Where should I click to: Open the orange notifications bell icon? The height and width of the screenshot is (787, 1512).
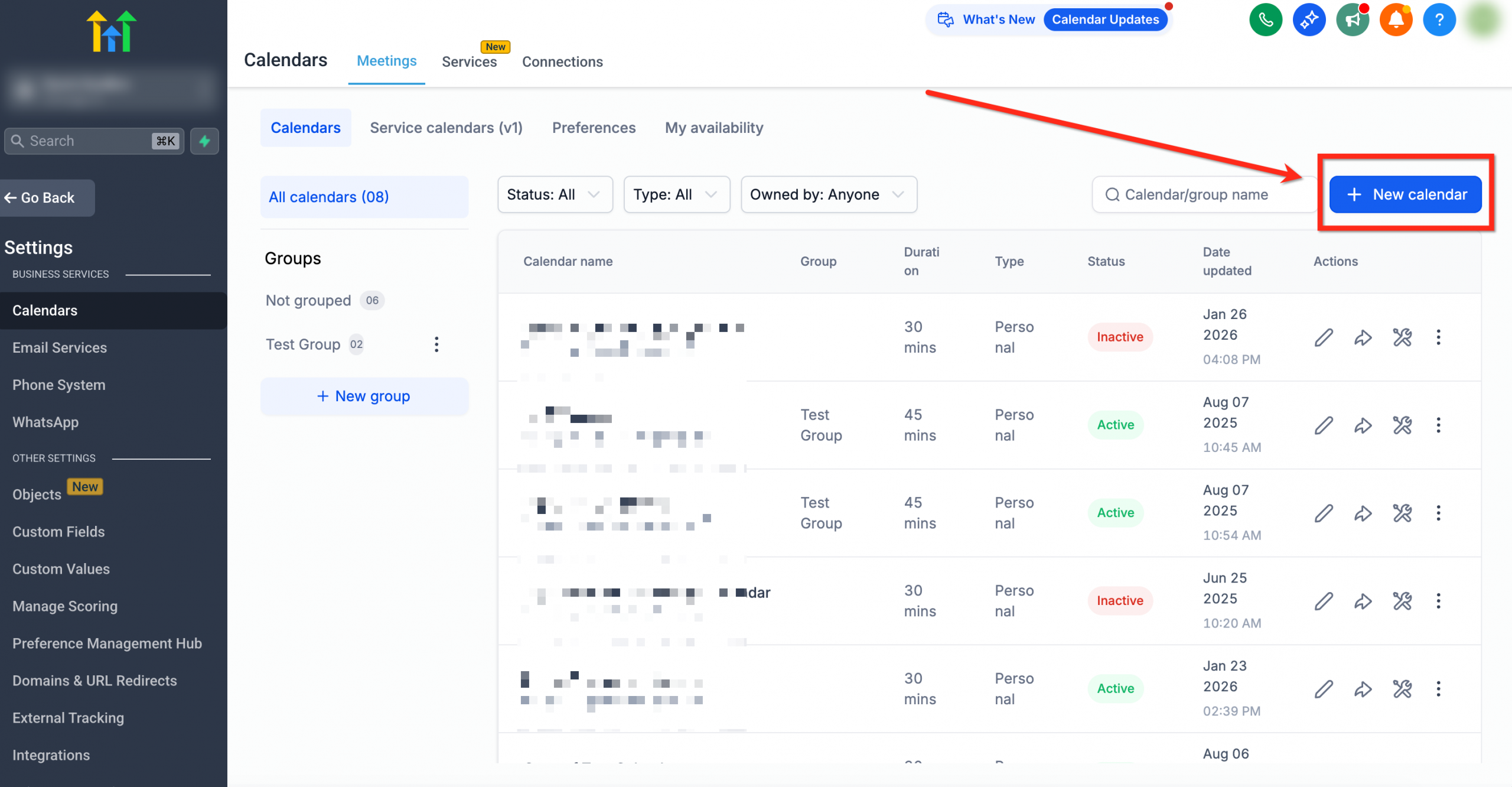pos(1396,20)
